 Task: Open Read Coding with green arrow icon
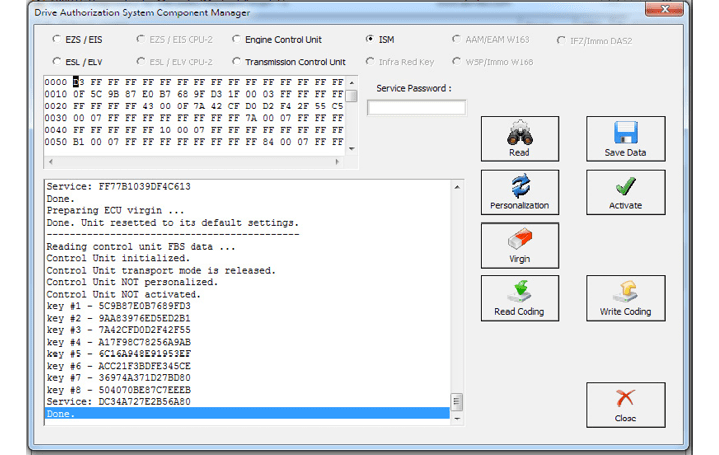tap(519, 298)
